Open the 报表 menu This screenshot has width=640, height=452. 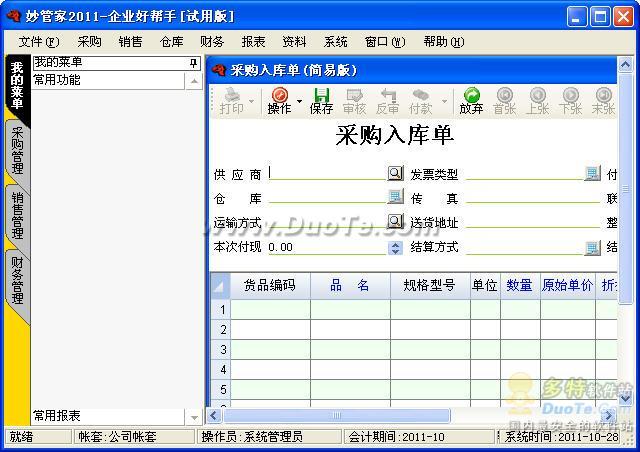pyautogui.click(x=253, y=42)
